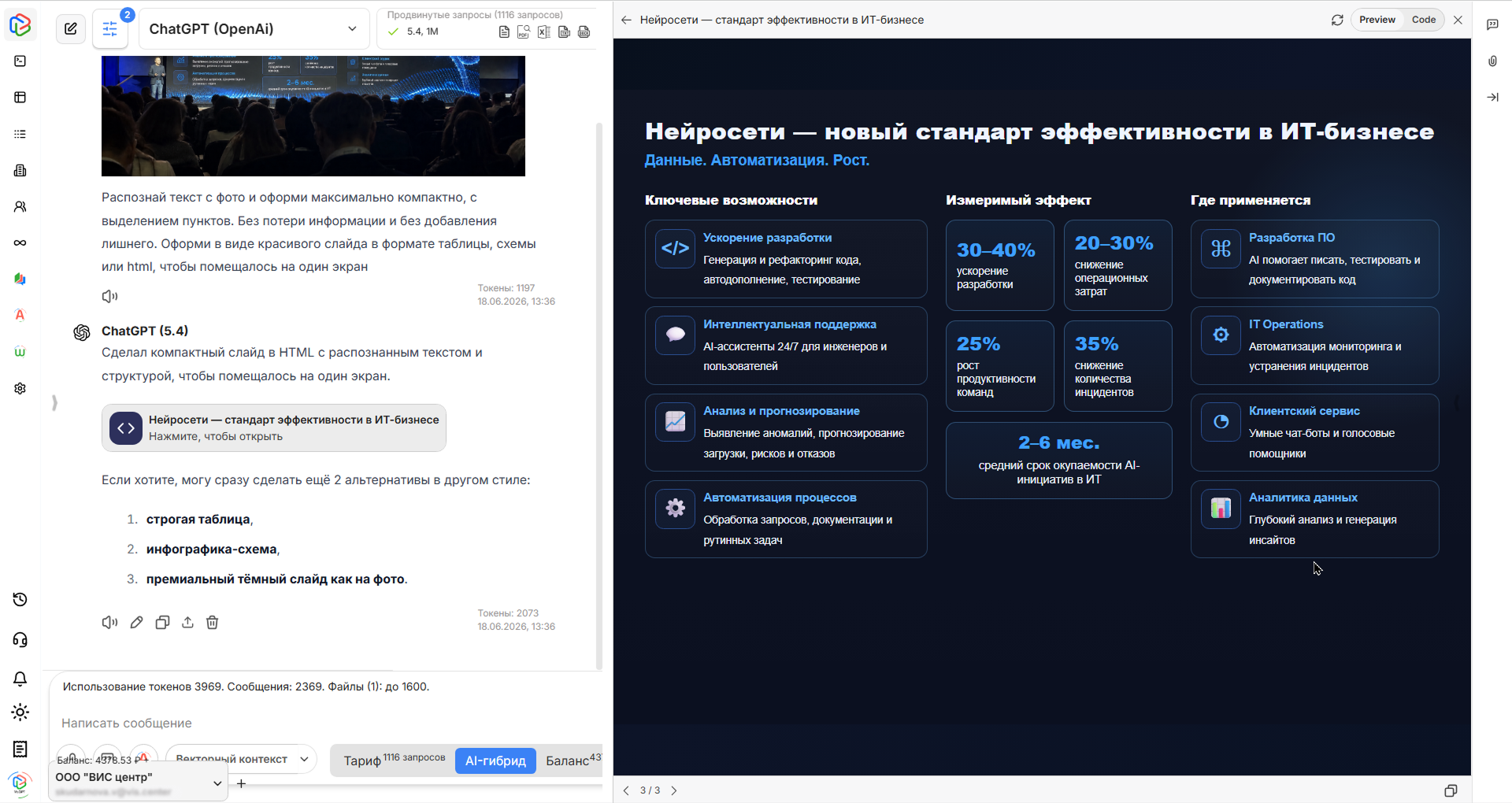Click the 'Разработка ПО' card on the slide
The image size is (1512, 803).
click(x=1315, y=259)
